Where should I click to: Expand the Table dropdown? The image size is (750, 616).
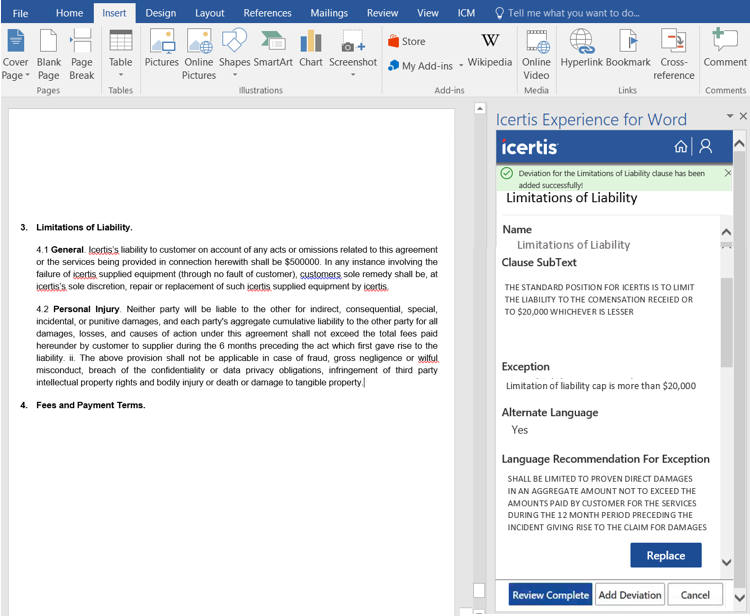pyautogui.click(x=120, y=74)
